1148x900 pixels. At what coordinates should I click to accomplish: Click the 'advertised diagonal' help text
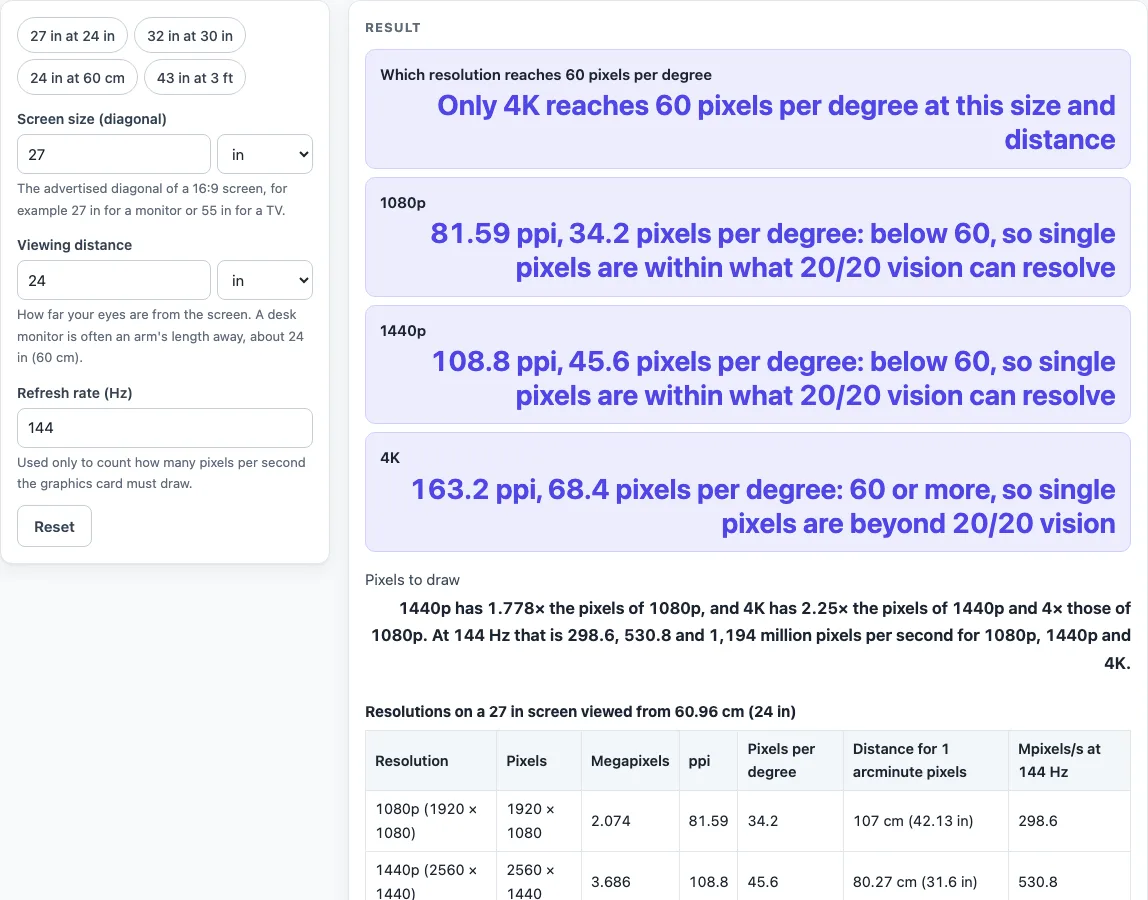pyautogui.click(x=152, y=199)
